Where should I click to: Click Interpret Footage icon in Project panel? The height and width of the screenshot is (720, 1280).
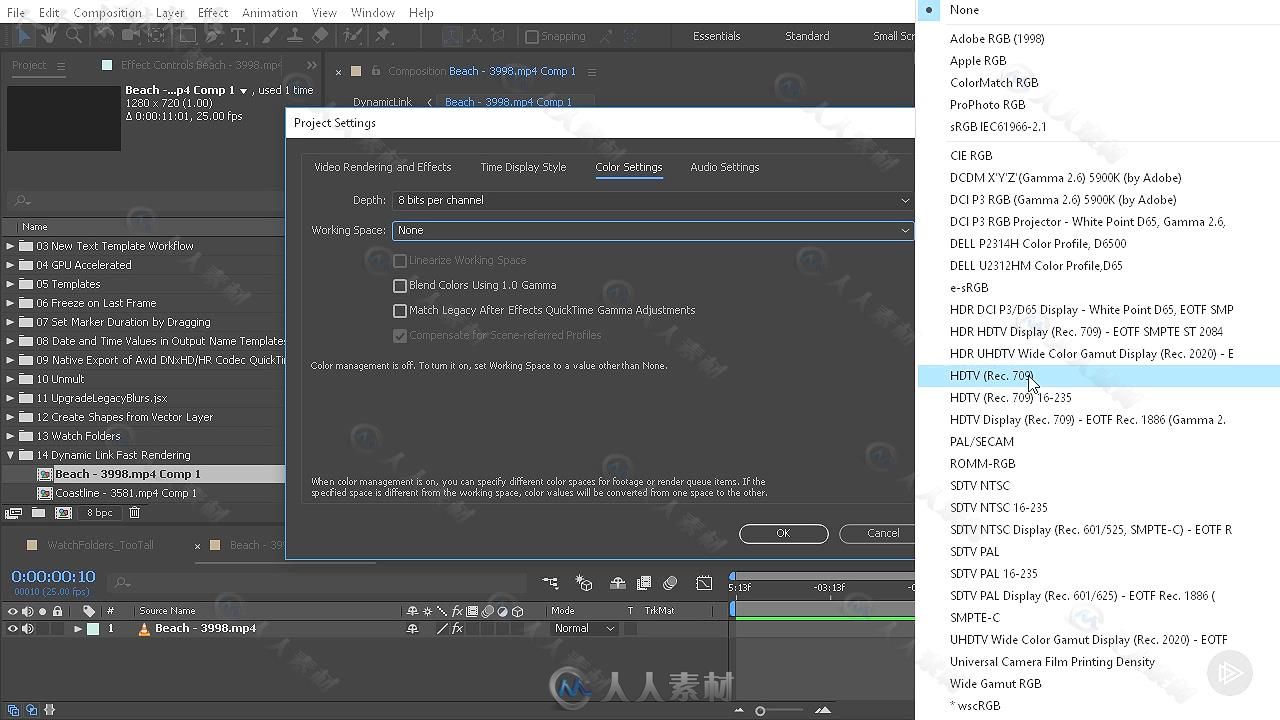(14, 513)
